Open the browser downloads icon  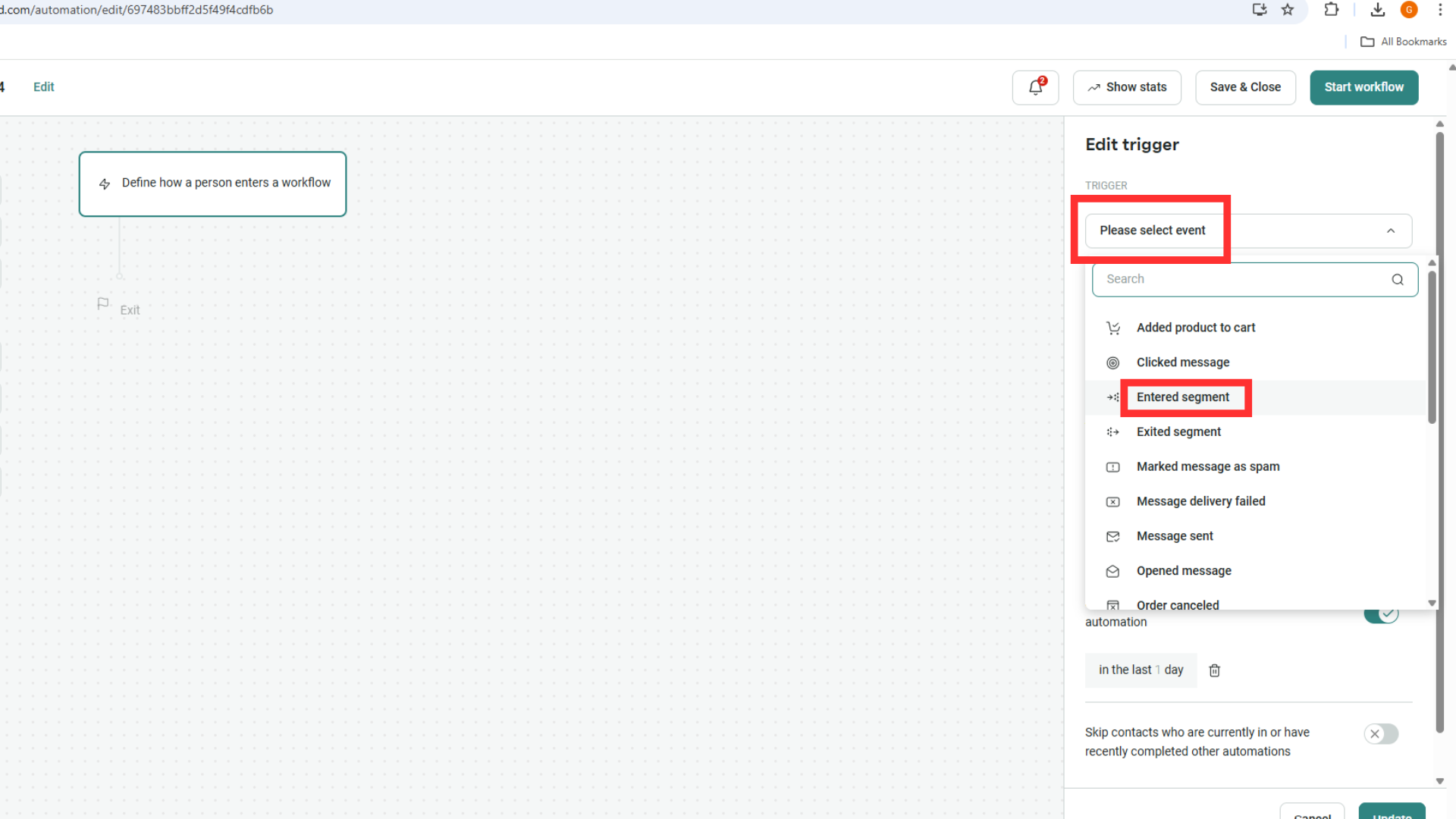(1378, 10)
